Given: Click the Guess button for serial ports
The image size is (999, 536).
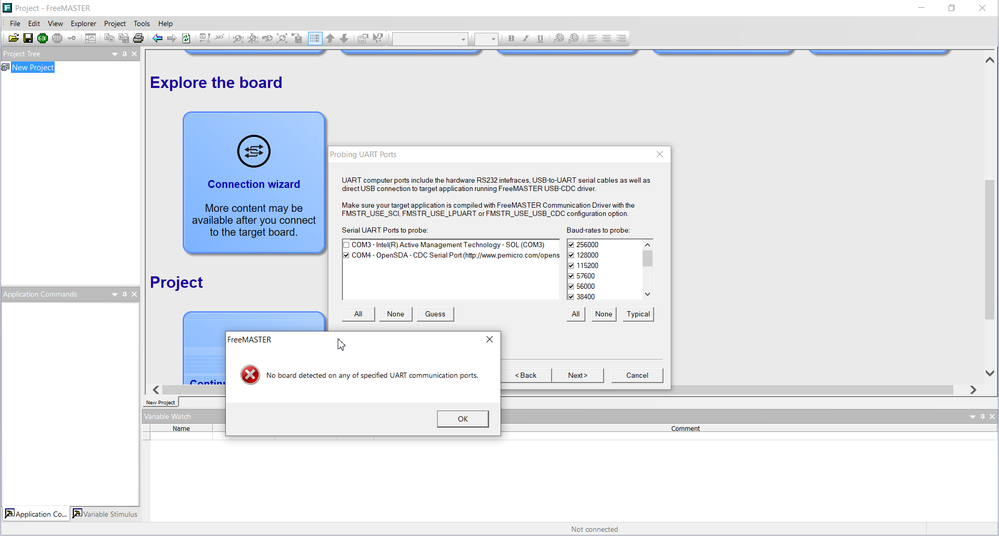Looking at the screenshot, I should [x=435, y=314].
